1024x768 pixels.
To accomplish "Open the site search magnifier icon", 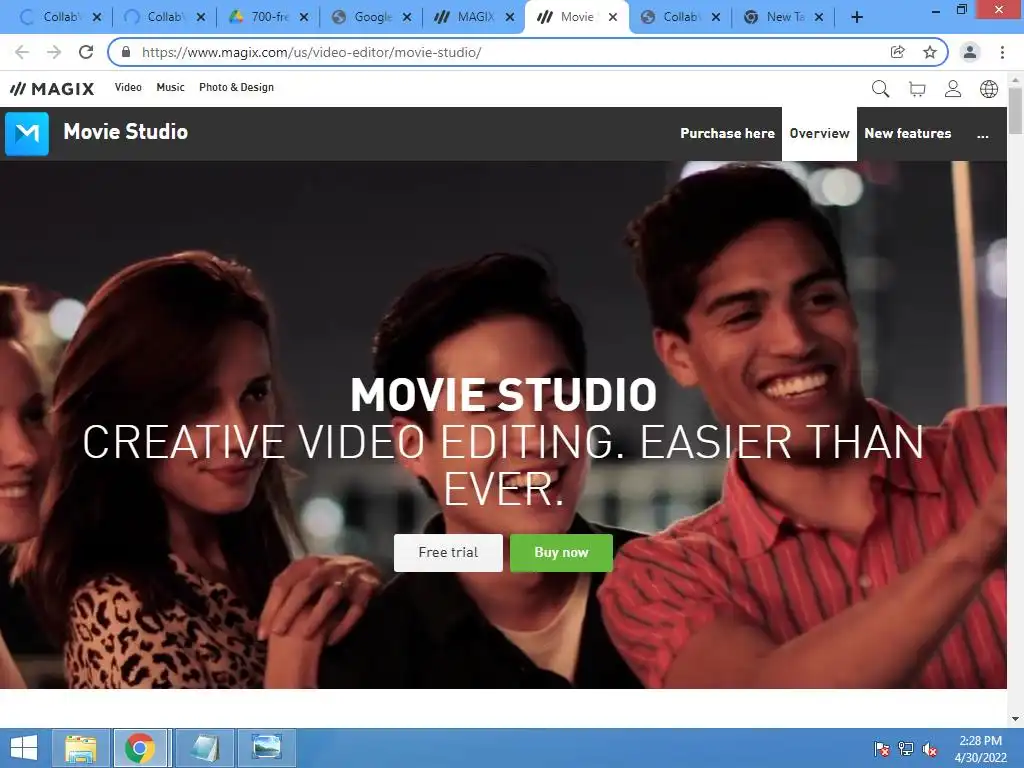I will tap(880, 89).
